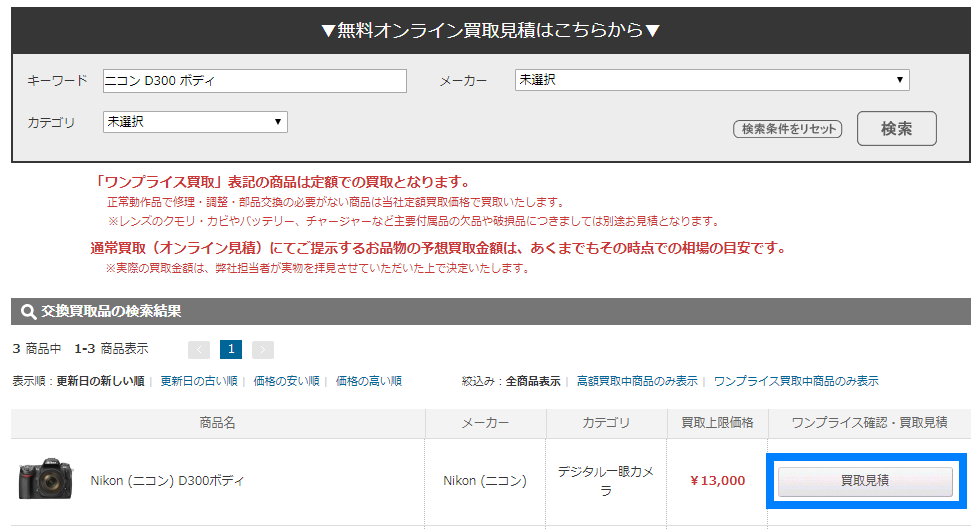Click product name Nikon (ニコン) D300ボディ
The width and height of the screenshot is (980, 529).
pyautogui.click(x=167, y=481)
